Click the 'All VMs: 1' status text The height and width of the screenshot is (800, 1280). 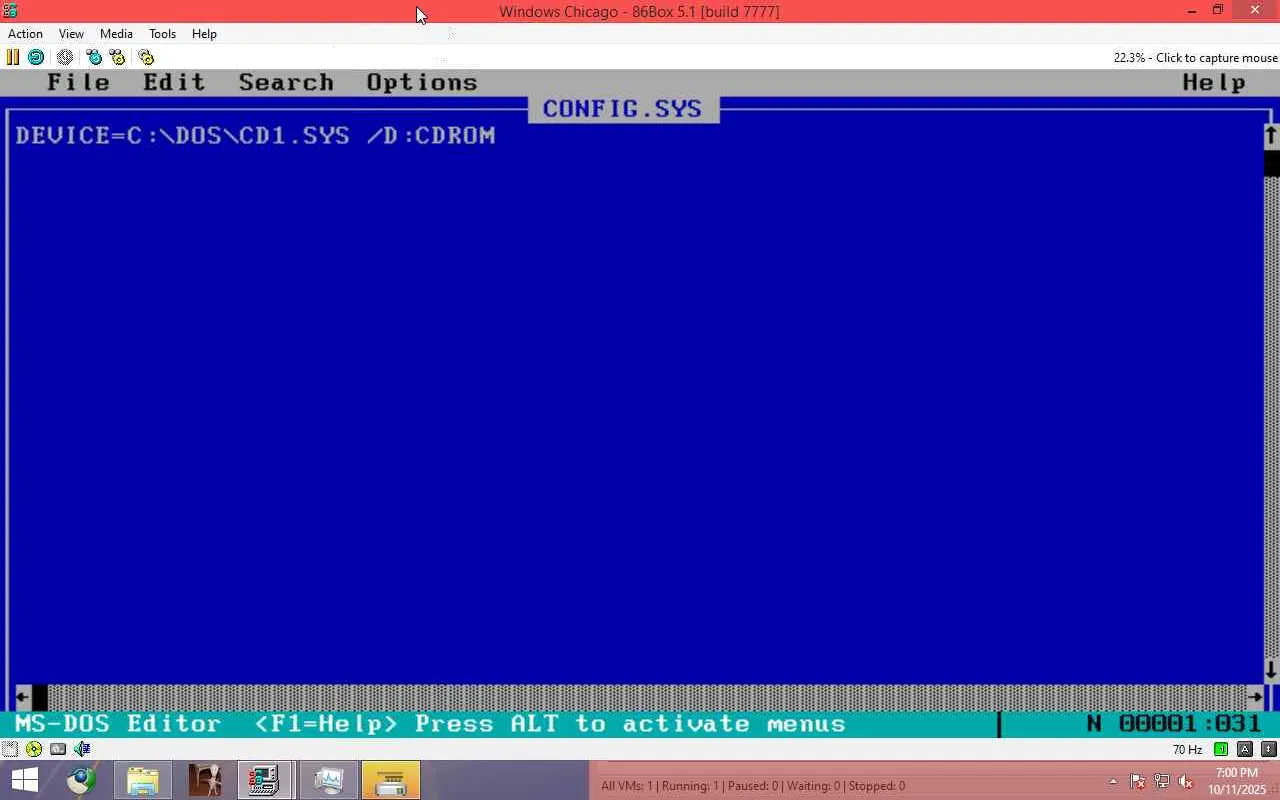pos(627,786)
